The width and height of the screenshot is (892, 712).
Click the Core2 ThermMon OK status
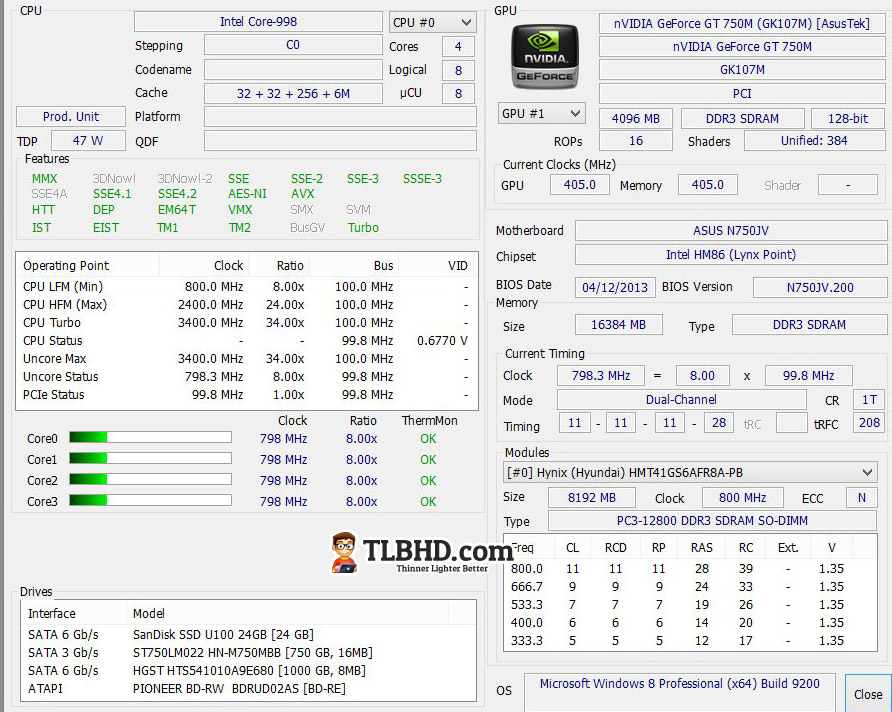[x=428, y=481]
